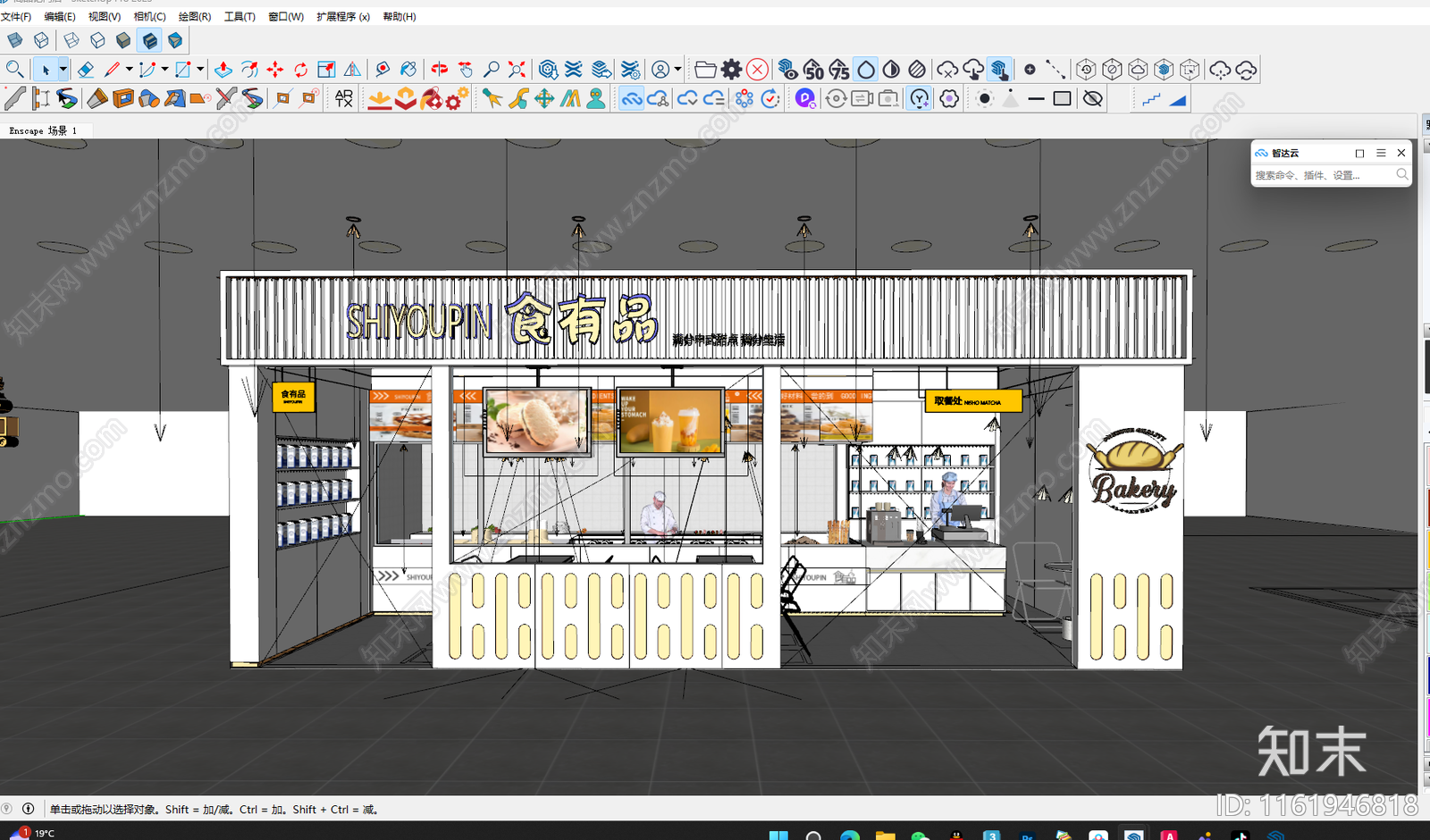Screen dimensions: 1430x840
Task: Select the Eraser tool
Action: click(x=86, y=69)
